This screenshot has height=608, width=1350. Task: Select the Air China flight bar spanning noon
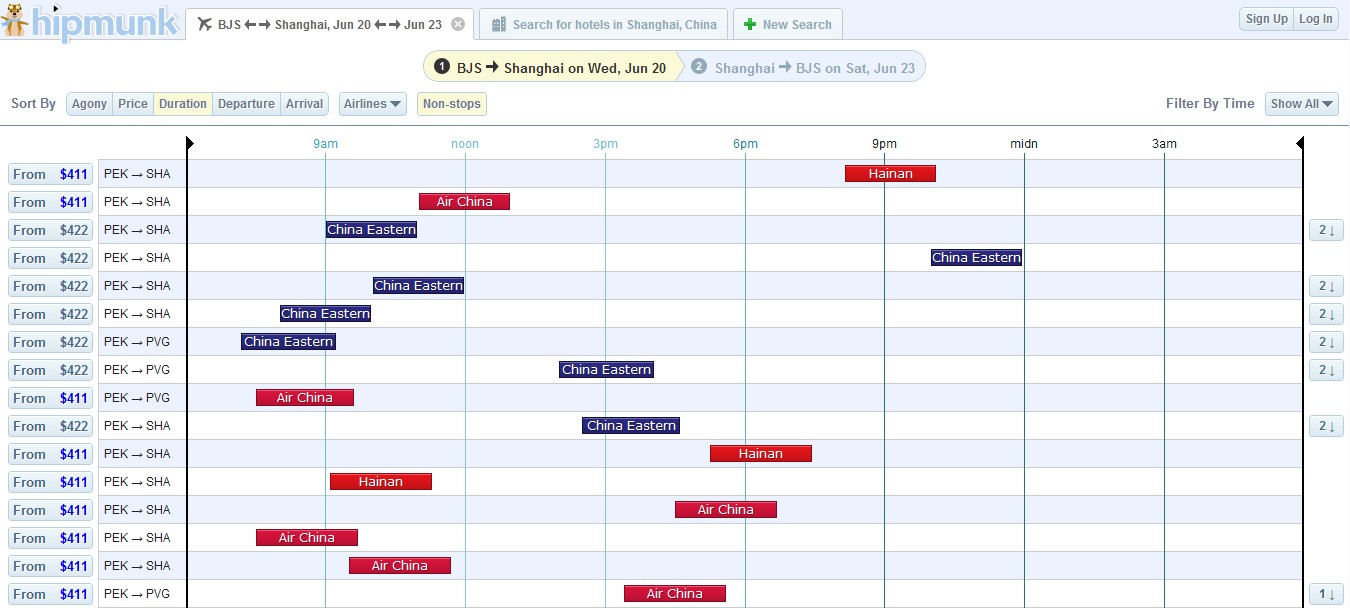(x=464, y=202)
